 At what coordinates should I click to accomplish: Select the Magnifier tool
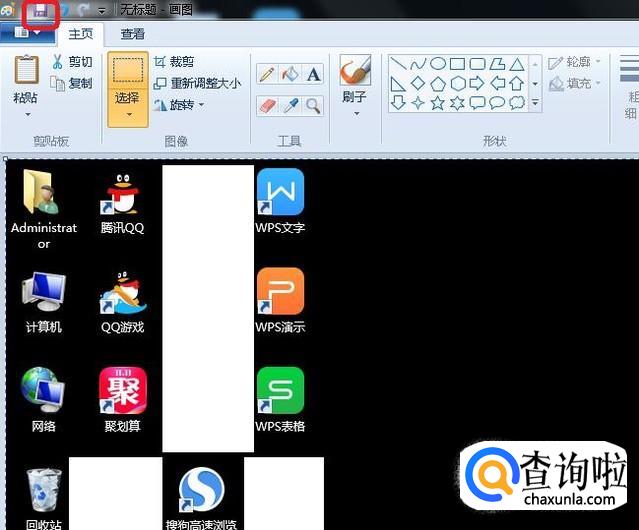(x=314, y=105)
